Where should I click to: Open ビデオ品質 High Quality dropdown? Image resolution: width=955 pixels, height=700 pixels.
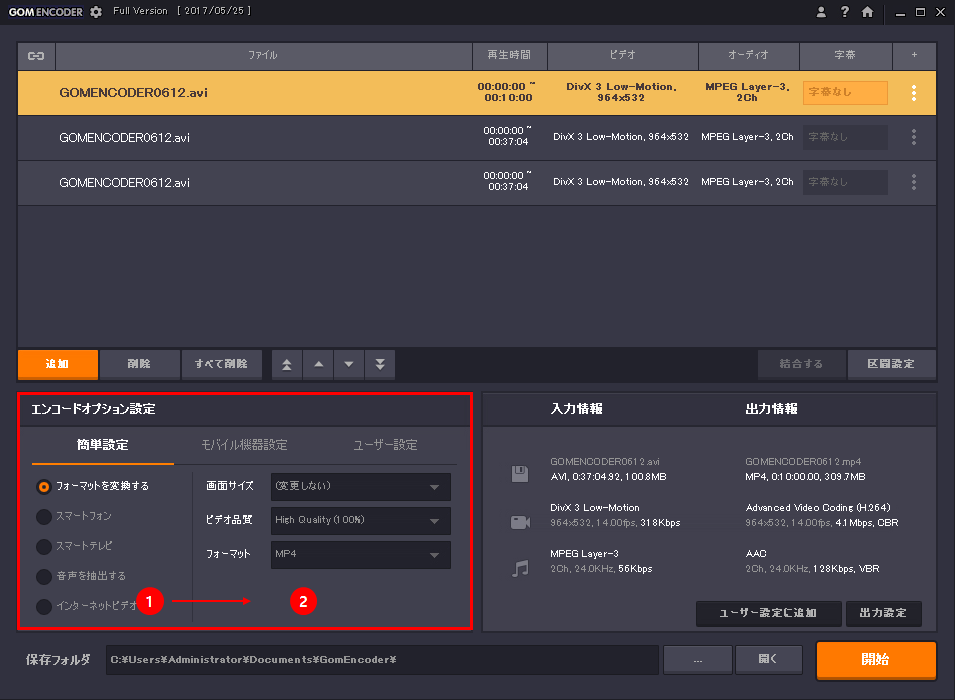[361, 521]
